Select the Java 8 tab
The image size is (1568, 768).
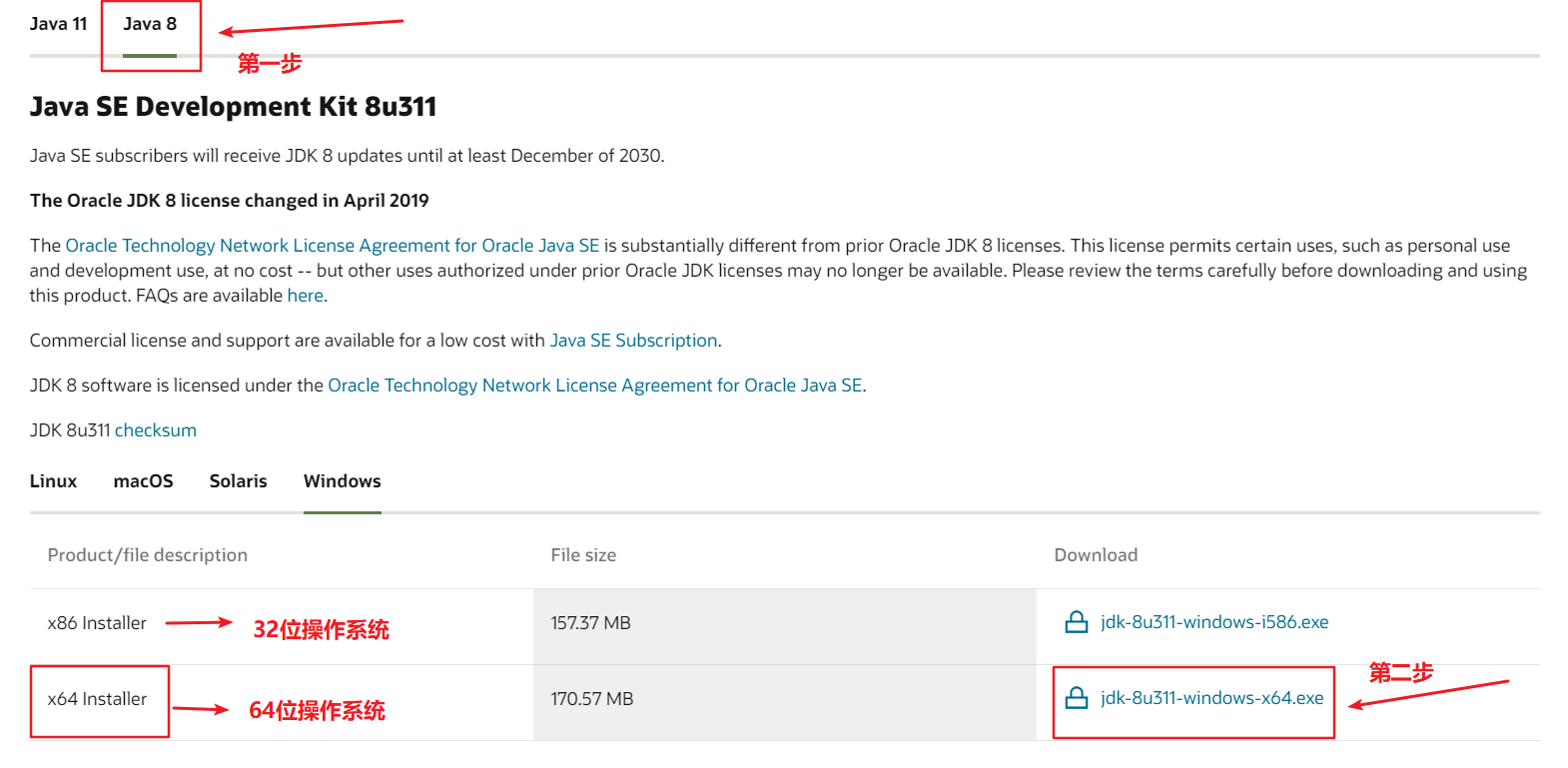click(150, 24)
